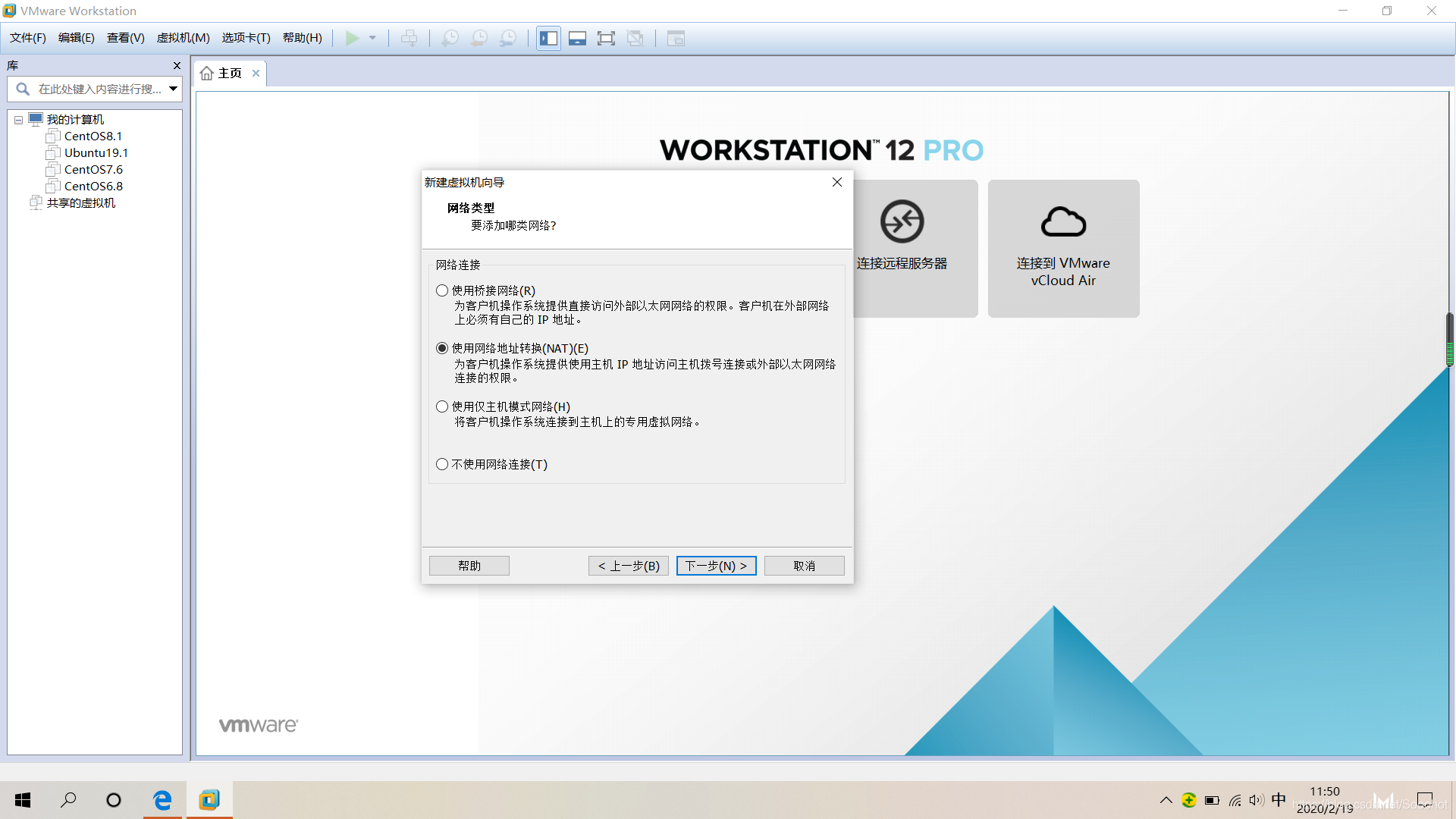Select the Ubuntu19.1 virtual machine

(96, 153)
